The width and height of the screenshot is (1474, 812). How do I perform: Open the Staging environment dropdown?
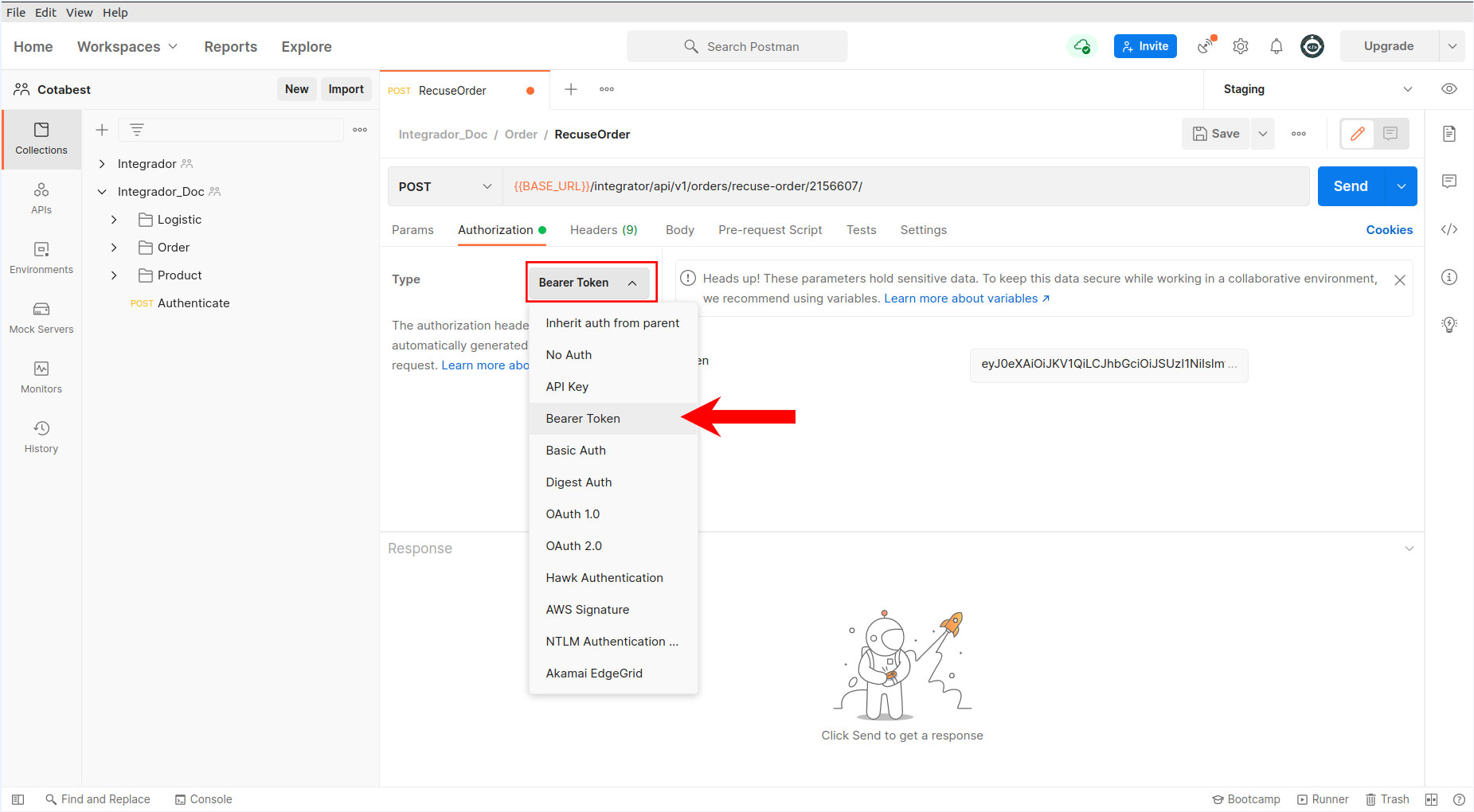tap(1318, 89)
